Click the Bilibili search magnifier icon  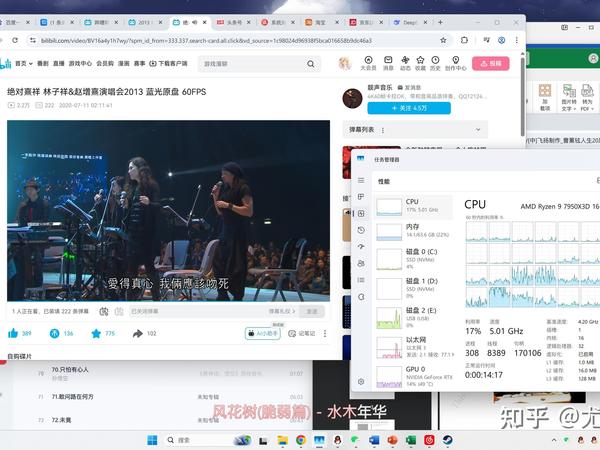point(311,64)
